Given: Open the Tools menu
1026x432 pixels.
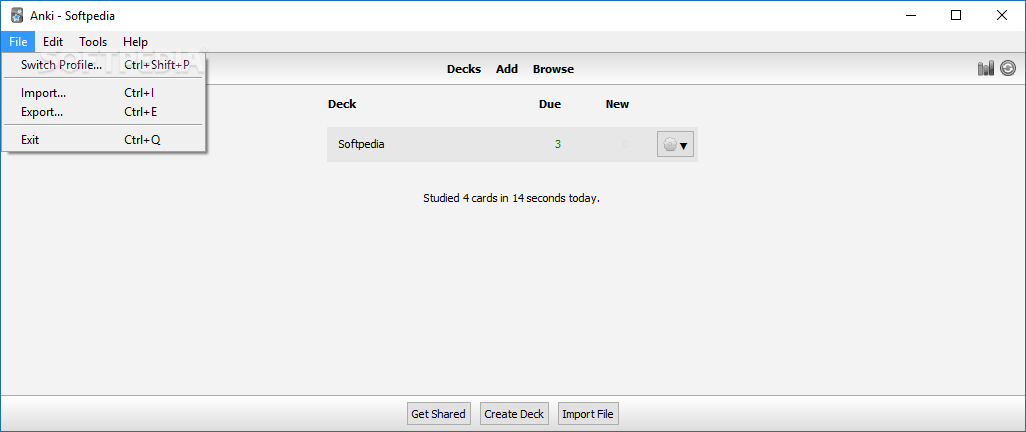Looking at the screenshot, I should (x=93, y=42).
